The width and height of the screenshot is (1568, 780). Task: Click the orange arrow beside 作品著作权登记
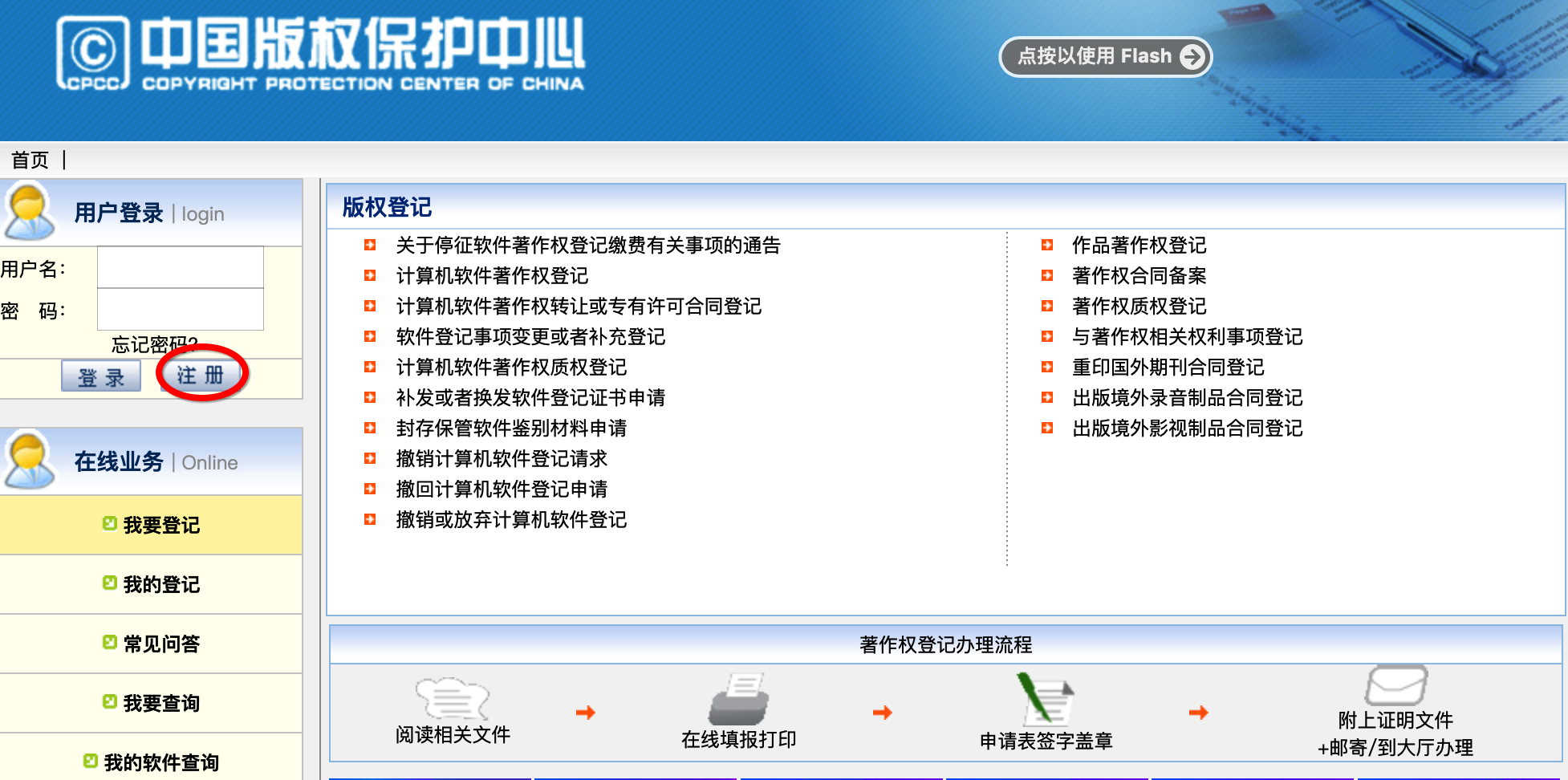coord(1049,245)
